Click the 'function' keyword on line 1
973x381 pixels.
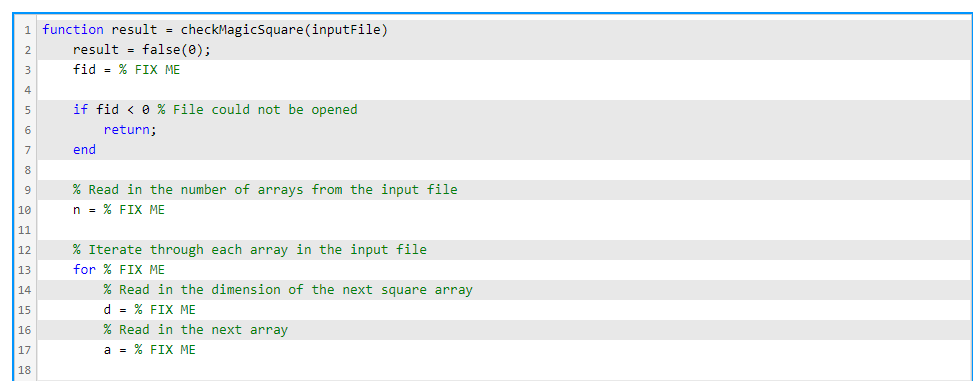[x=73, y=30]
